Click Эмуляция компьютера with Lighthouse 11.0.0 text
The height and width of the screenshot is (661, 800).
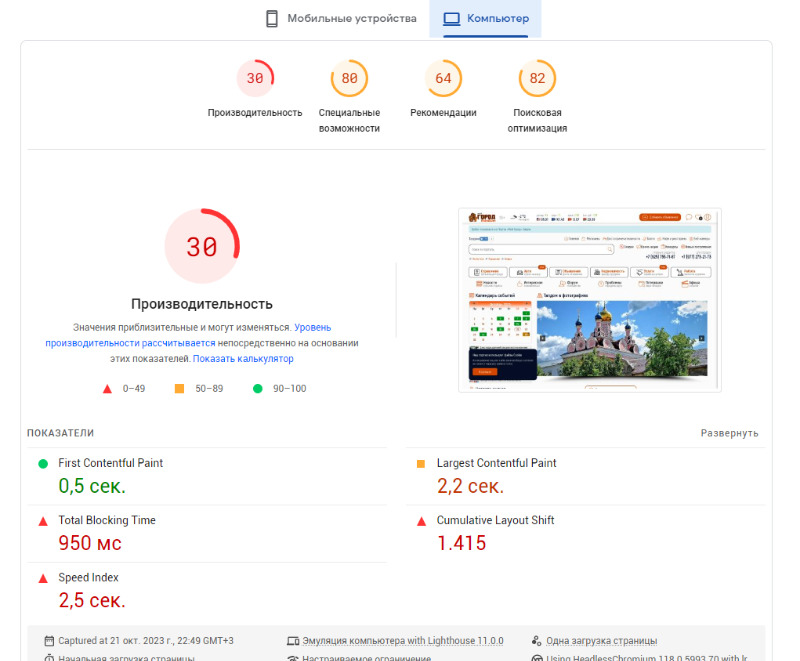402,641
